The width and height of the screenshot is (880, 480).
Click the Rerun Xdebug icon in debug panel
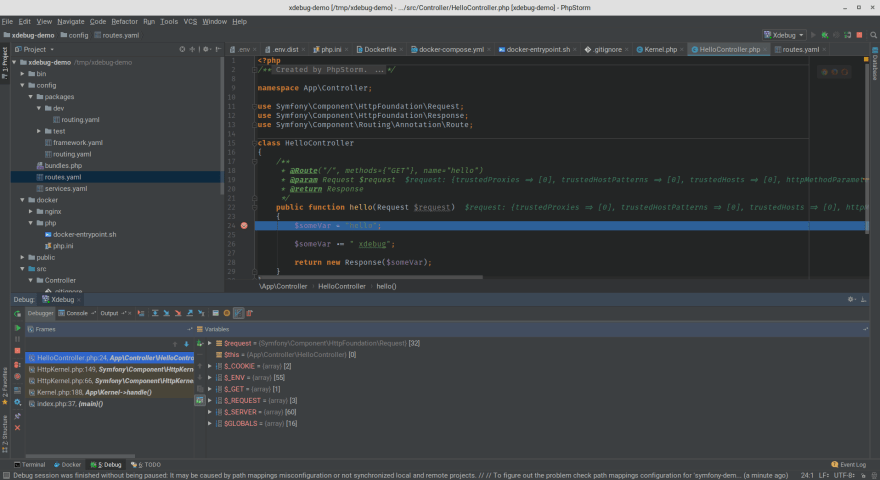(17, 314)
